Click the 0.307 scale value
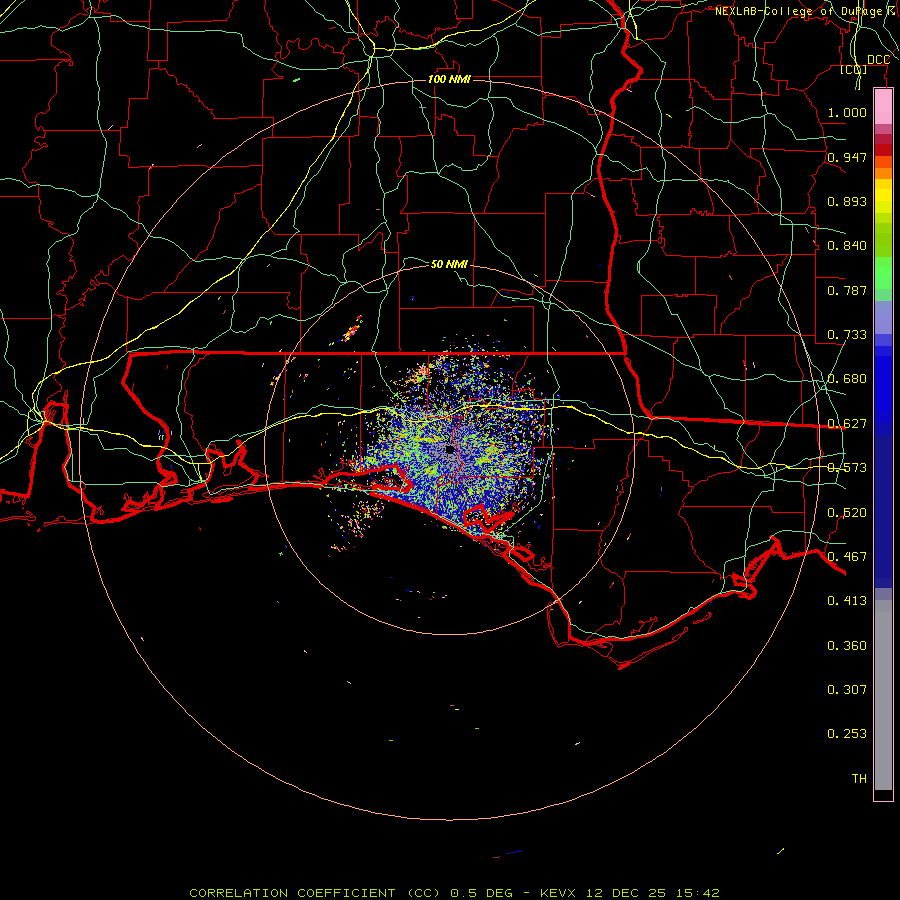The width and height of the screenshot is (900, 900). tap(847, 689)
